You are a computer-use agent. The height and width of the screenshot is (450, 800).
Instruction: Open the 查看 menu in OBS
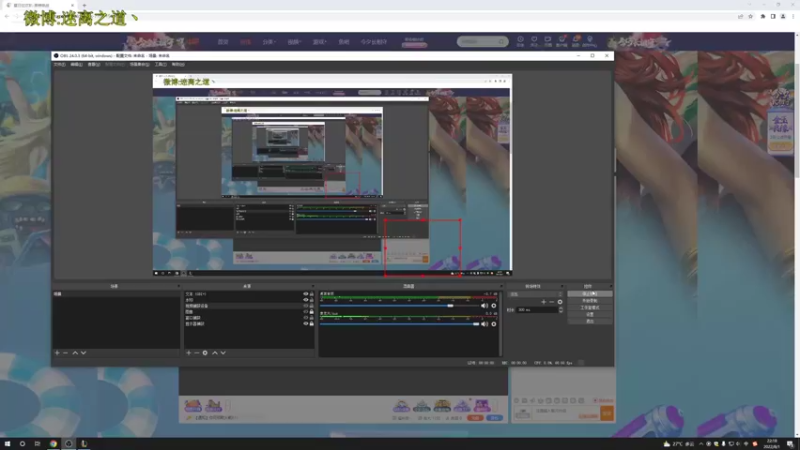point(93,65)
